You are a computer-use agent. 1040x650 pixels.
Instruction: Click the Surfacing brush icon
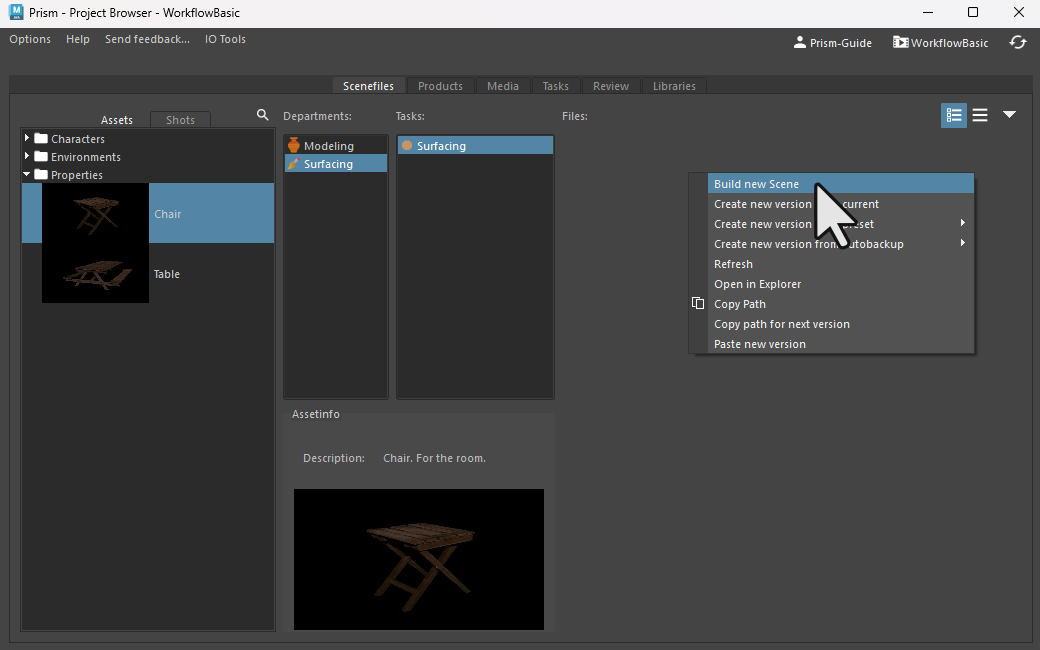pyautogui.click(x=294, y=163)
